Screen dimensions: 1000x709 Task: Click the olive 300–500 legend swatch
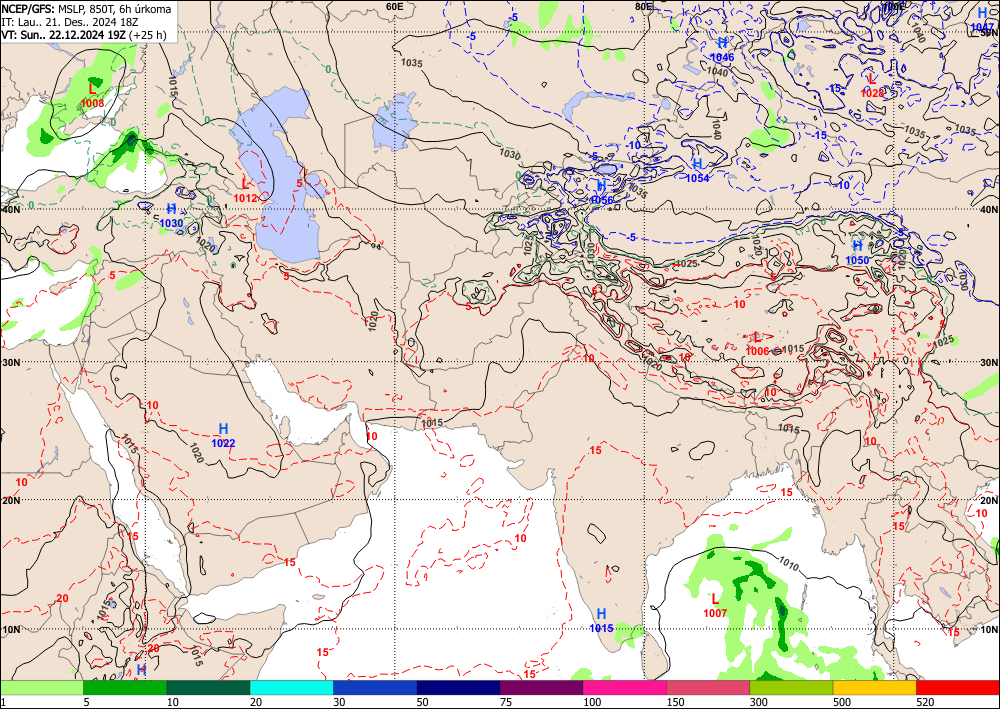(791, 687)
